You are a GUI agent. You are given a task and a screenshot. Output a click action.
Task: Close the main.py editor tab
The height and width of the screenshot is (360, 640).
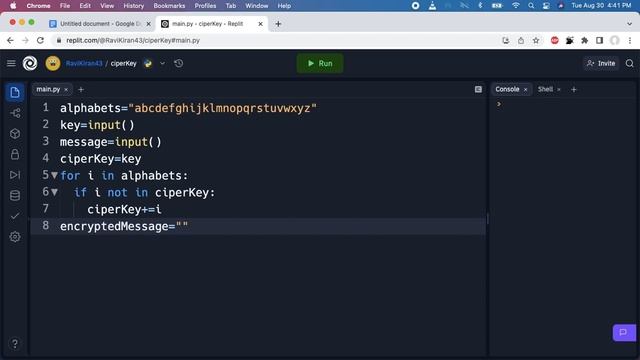(x=66, y=89)
